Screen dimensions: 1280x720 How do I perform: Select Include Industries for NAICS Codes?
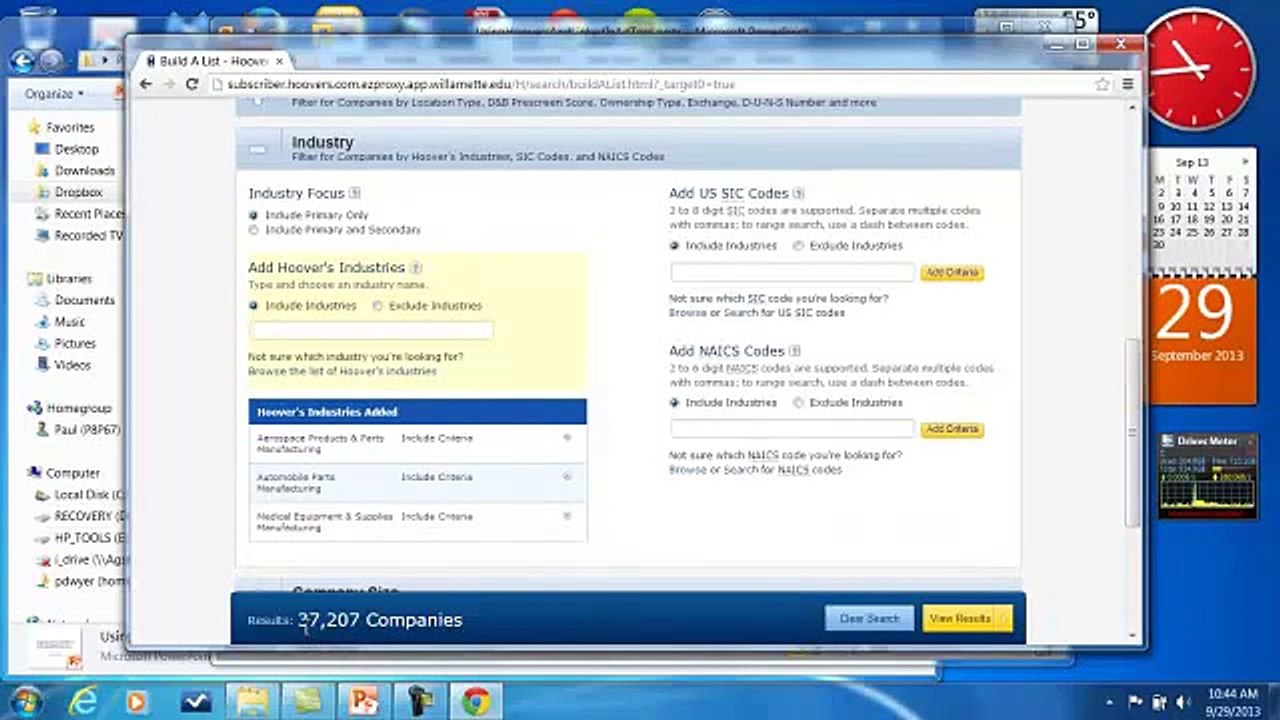[x=674, y=402]
